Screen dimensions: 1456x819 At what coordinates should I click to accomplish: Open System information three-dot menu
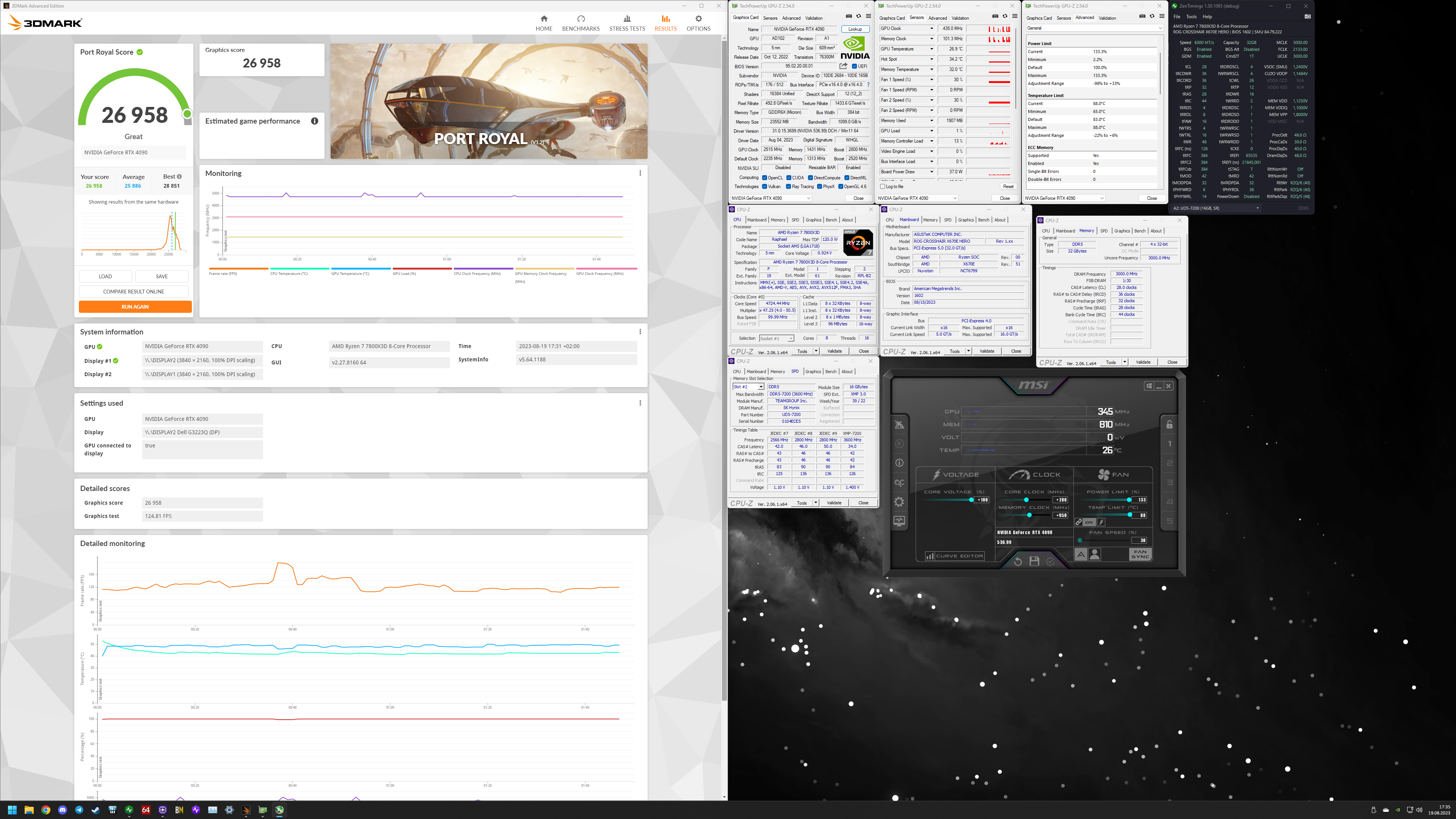click(640, 332)
